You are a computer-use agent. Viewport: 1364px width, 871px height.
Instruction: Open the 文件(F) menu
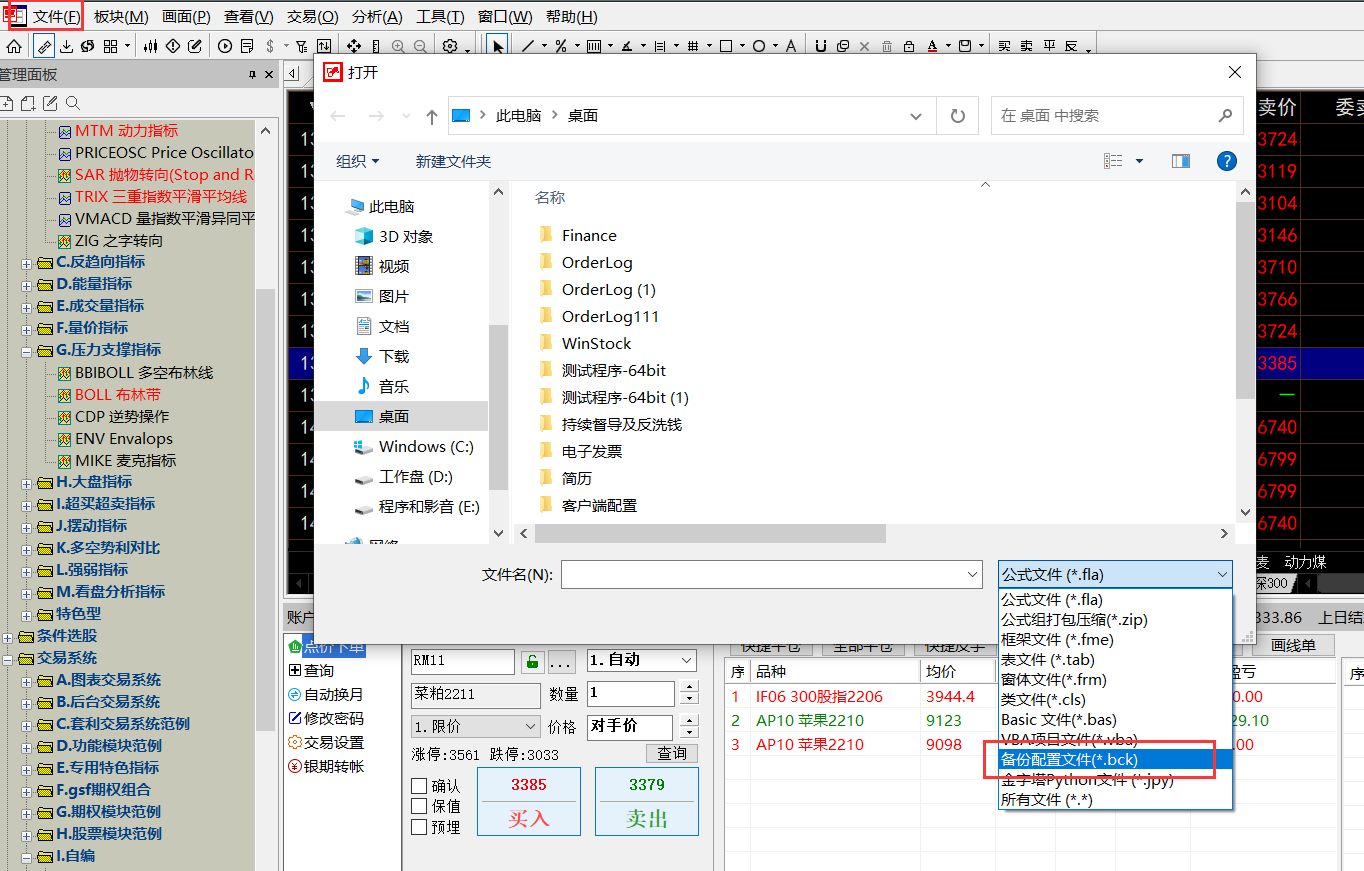57,17
